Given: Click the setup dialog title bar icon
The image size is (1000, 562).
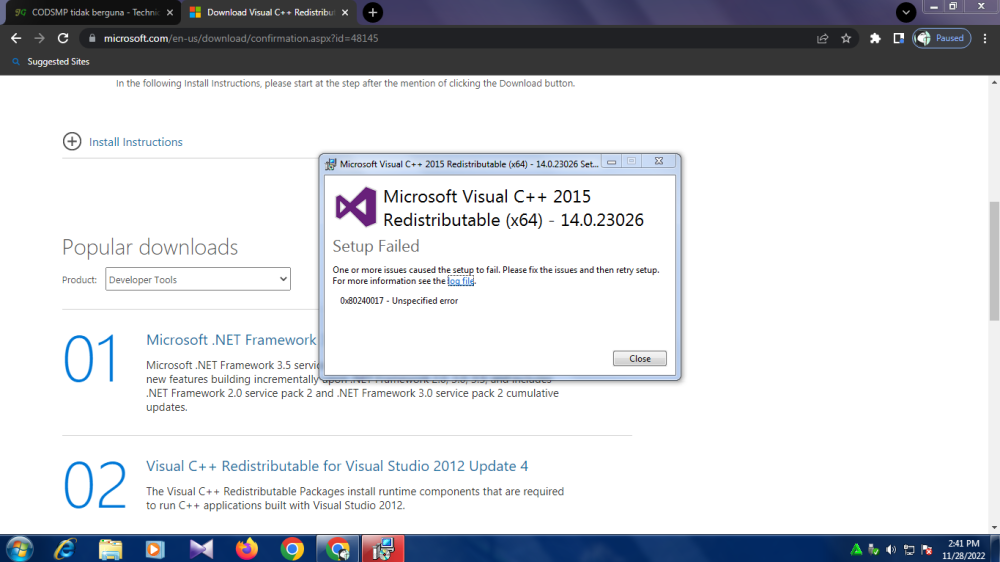Looking at the screenshot, I should pos(330,164).
